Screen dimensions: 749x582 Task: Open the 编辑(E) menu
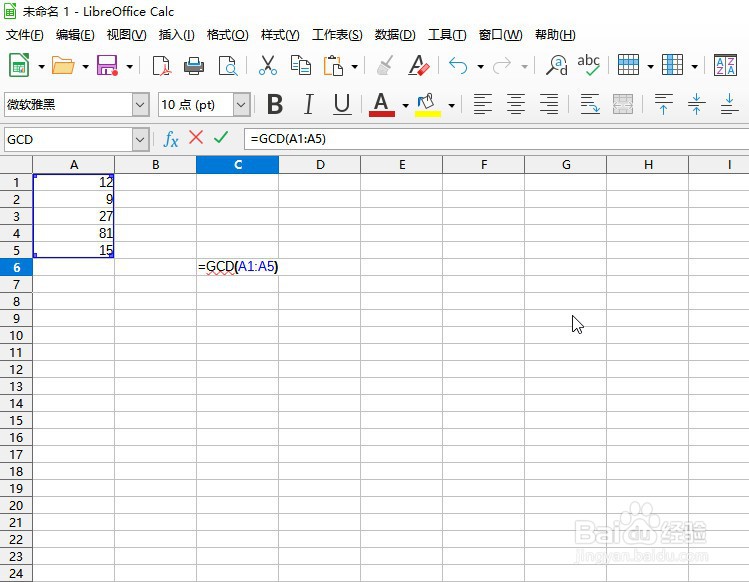[75, 35]
